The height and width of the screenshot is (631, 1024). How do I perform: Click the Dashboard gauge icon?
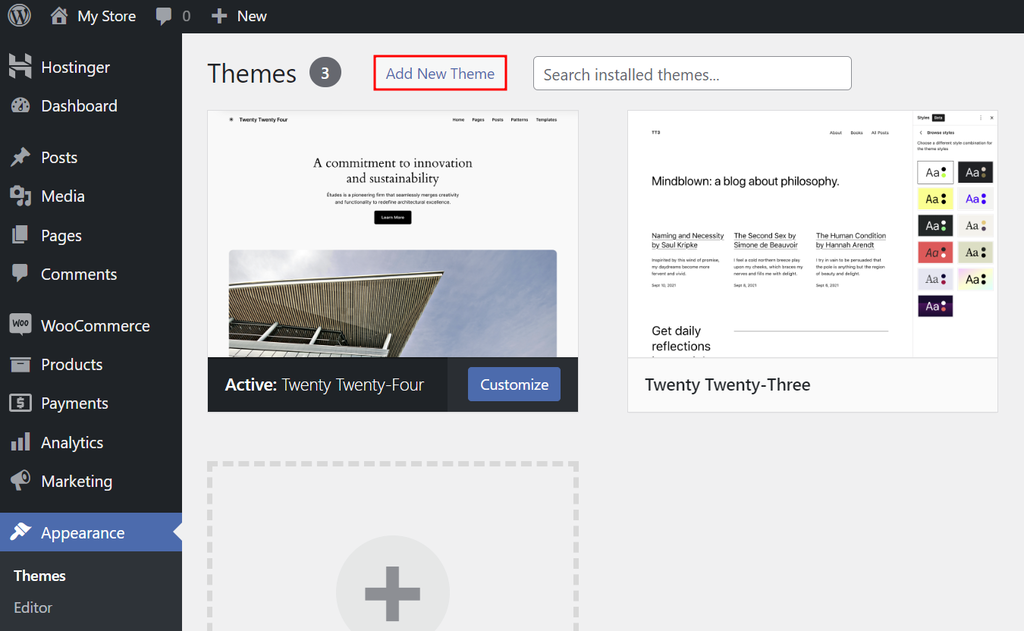click(x=20, y=106)
